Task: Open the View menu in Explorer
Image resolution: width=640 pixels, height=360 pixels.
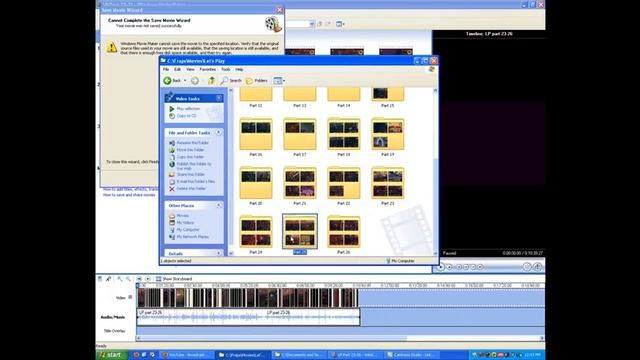Action: click(190, 69)
